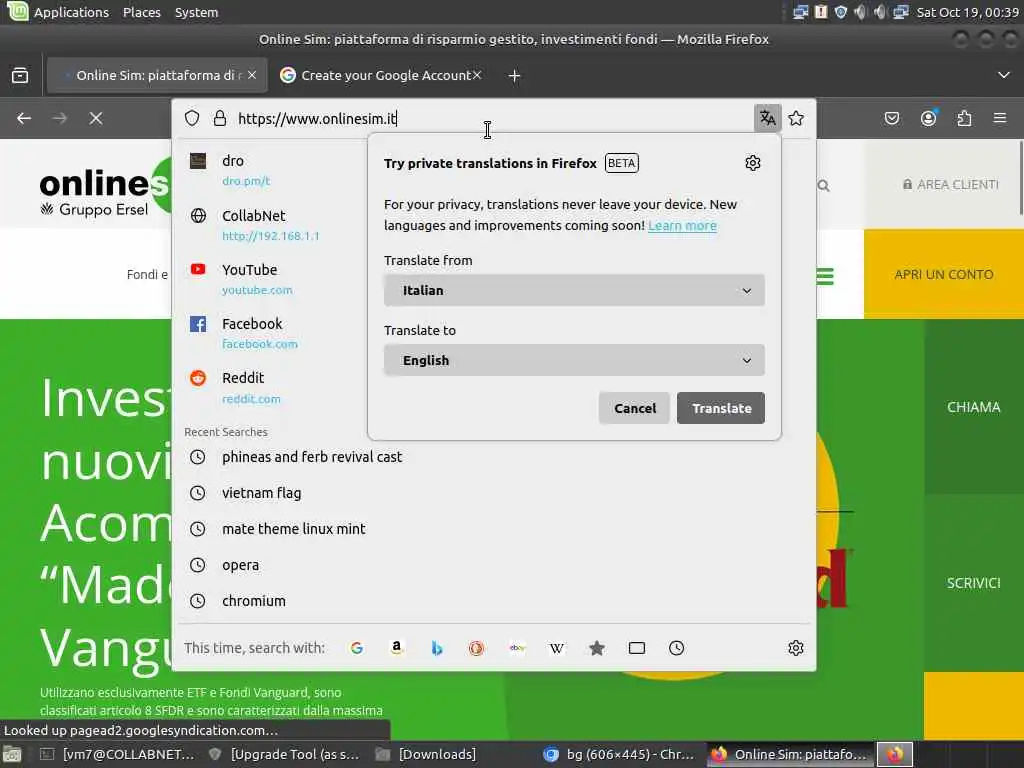
Task: Open the Downloads taskbar item
Action: [426, 754]
